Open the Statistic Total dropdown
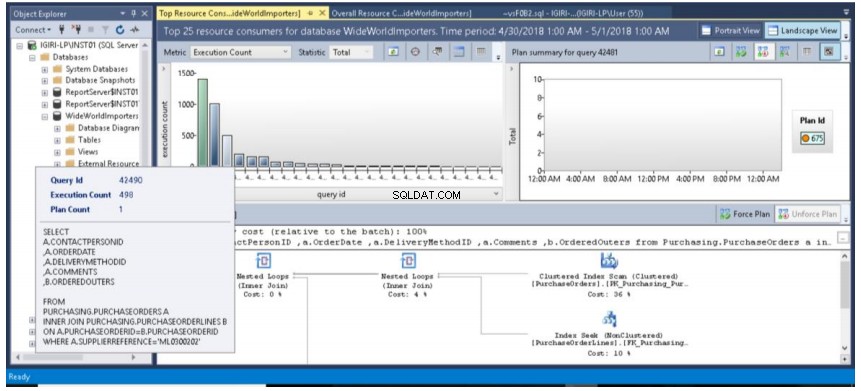 click(351, 52)
